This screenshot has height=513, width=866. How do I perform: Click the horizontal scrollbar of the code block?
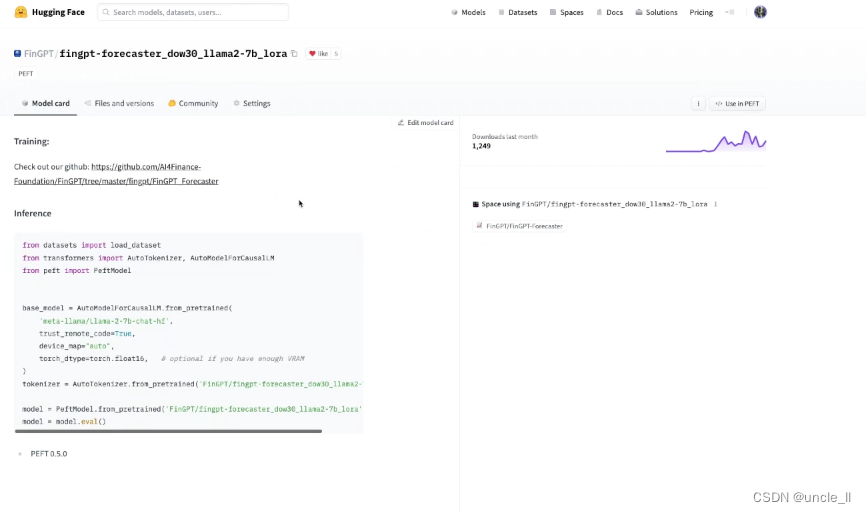(168, 431)
